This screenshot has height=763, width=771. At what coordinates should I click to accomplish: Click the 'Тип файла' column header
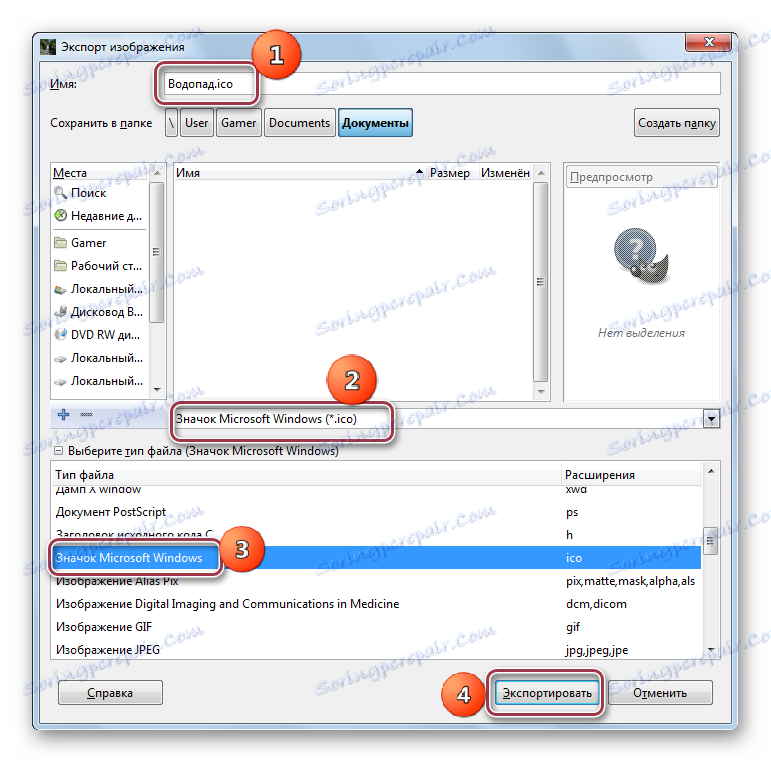pos(306,475)
